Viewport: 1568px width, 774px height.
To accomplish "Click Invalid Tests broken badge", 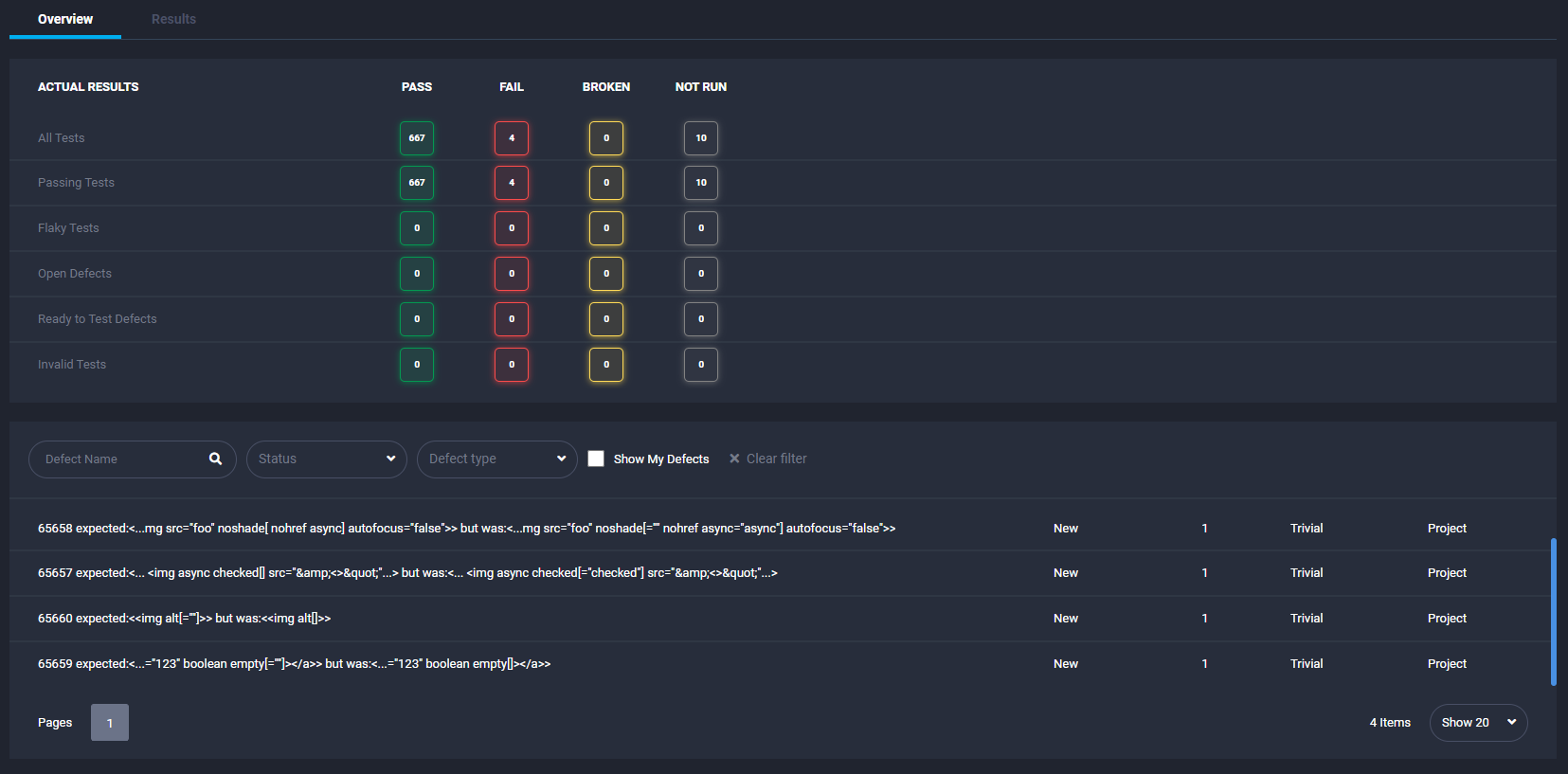I will pos(606,365).
